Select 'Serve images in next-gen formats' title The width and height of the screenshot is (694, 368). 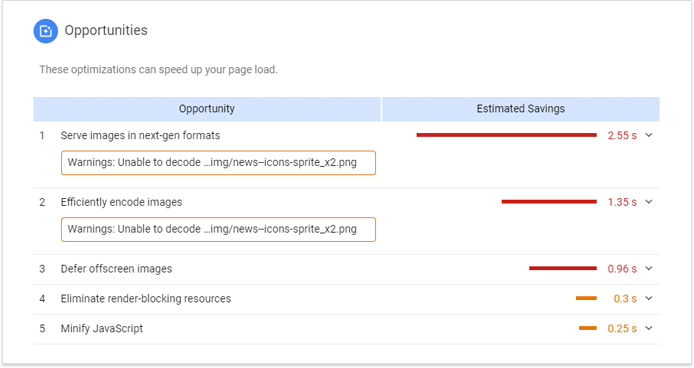click(x=140, y=136)
